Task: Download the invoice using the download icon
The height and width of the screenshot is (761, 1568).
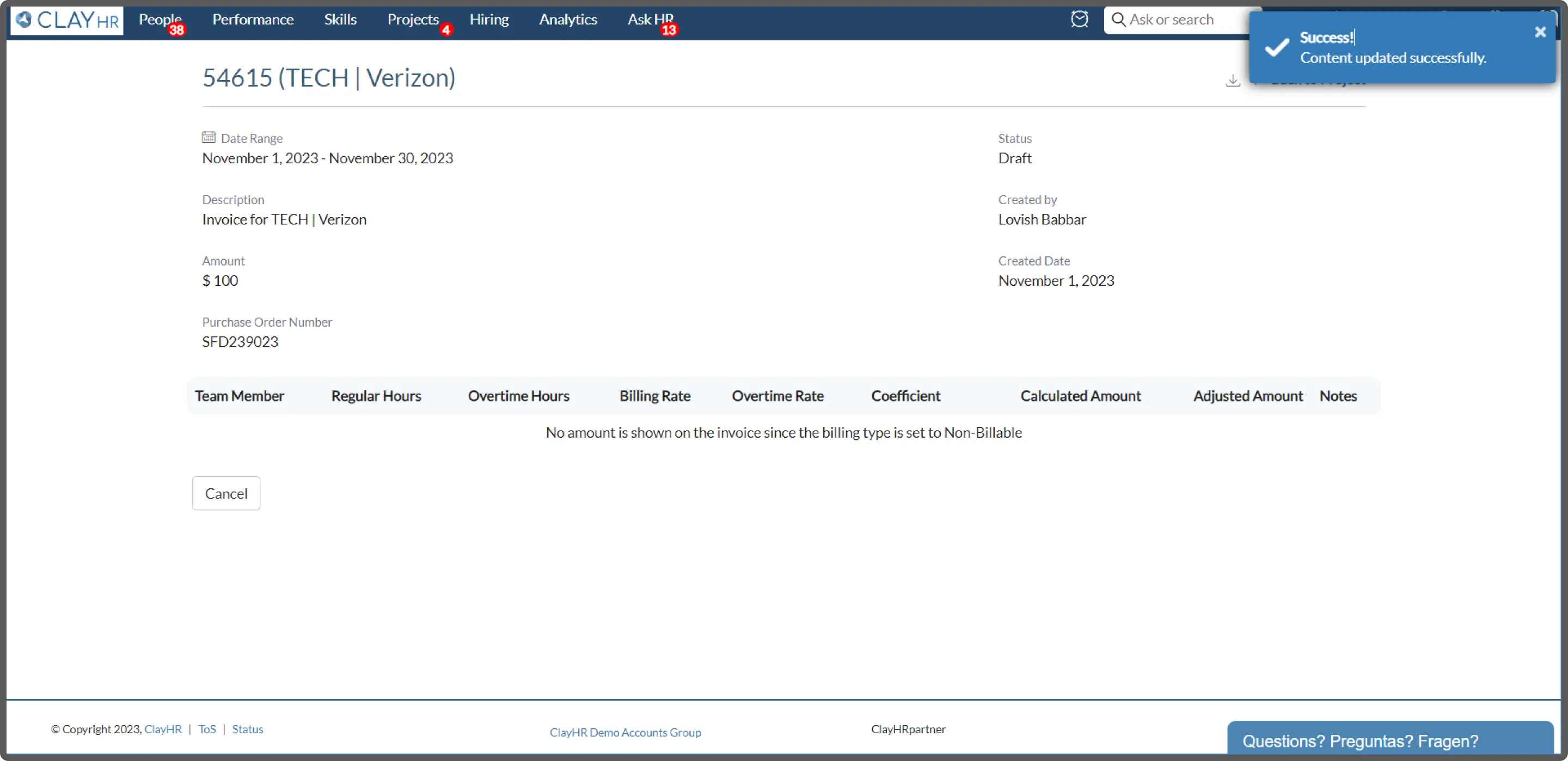Action: tap(1233, 81)
